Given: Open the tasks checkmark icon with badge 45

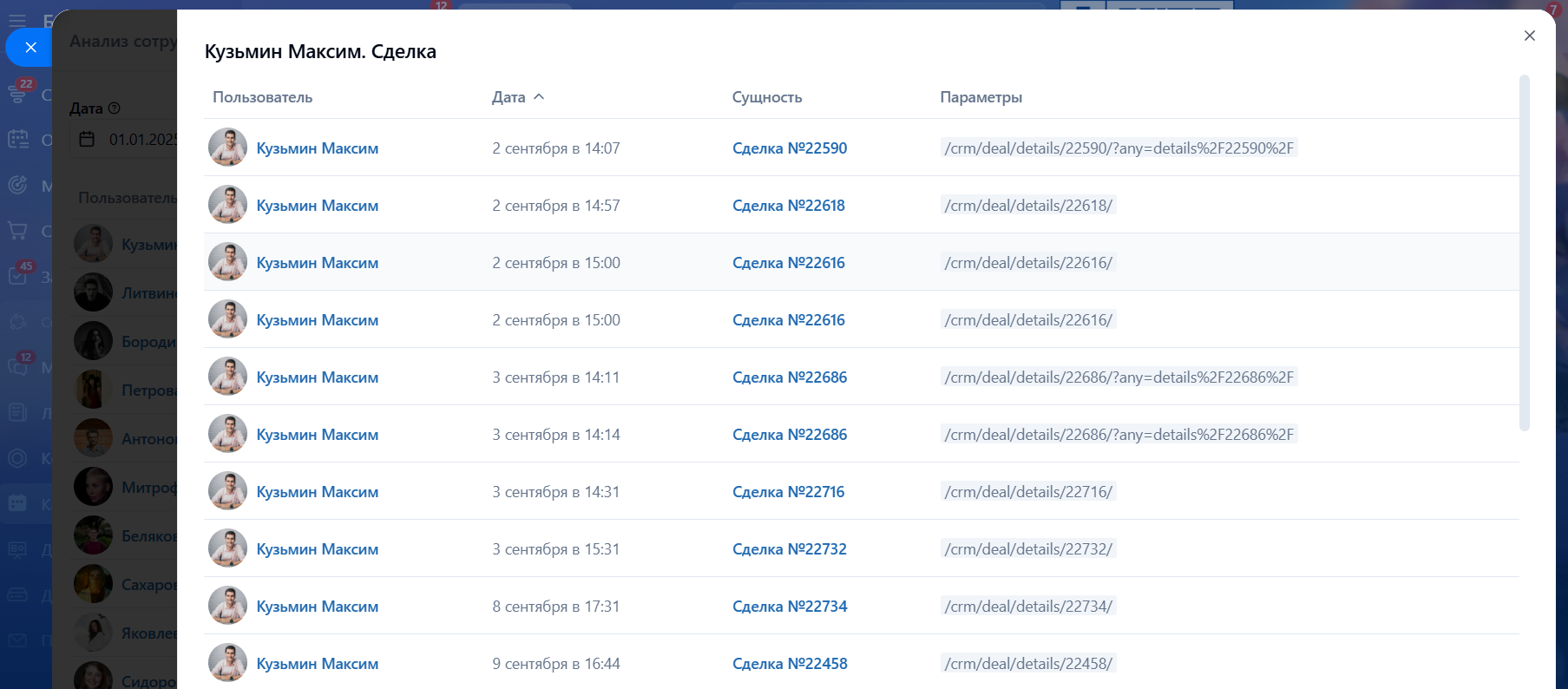Looking at the screenshot, I should (18, 276).
